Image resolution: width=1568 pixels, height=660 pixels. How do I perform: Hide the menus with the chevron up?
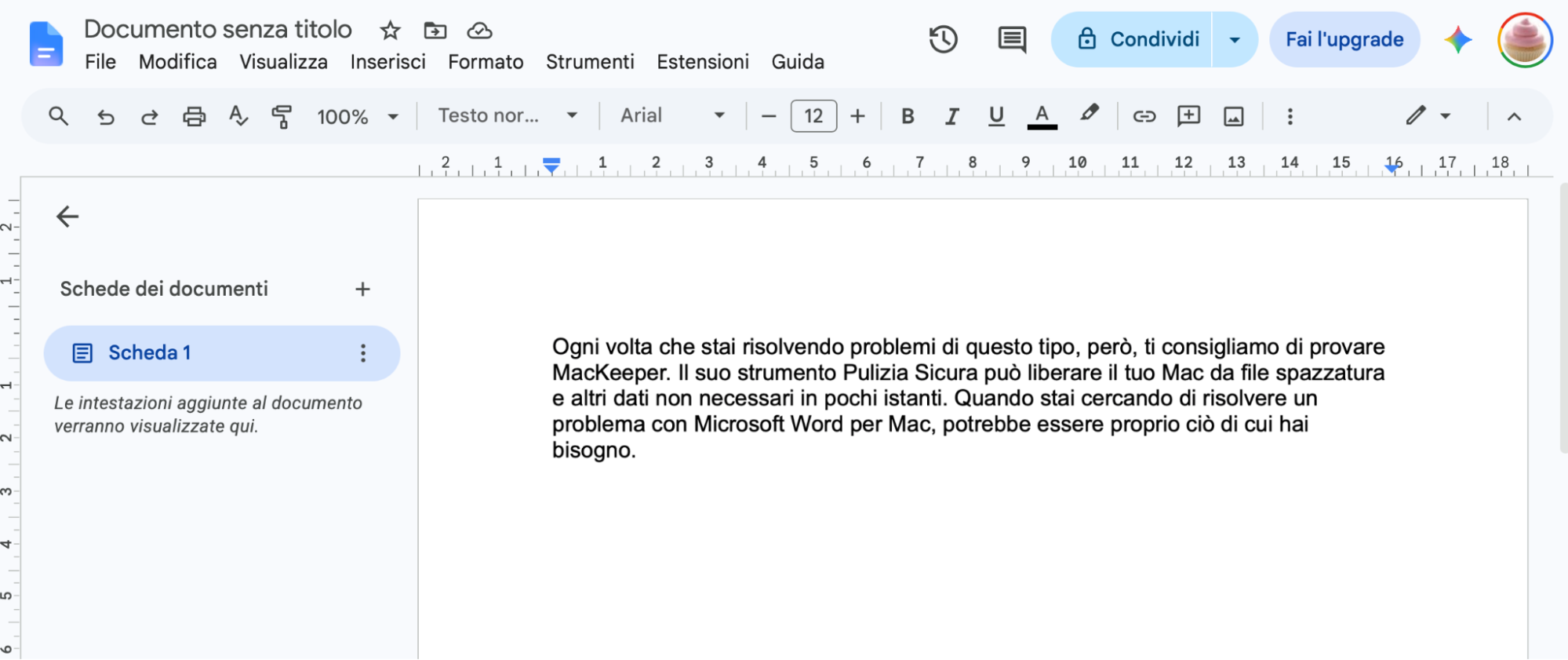tap(1514, 116)
